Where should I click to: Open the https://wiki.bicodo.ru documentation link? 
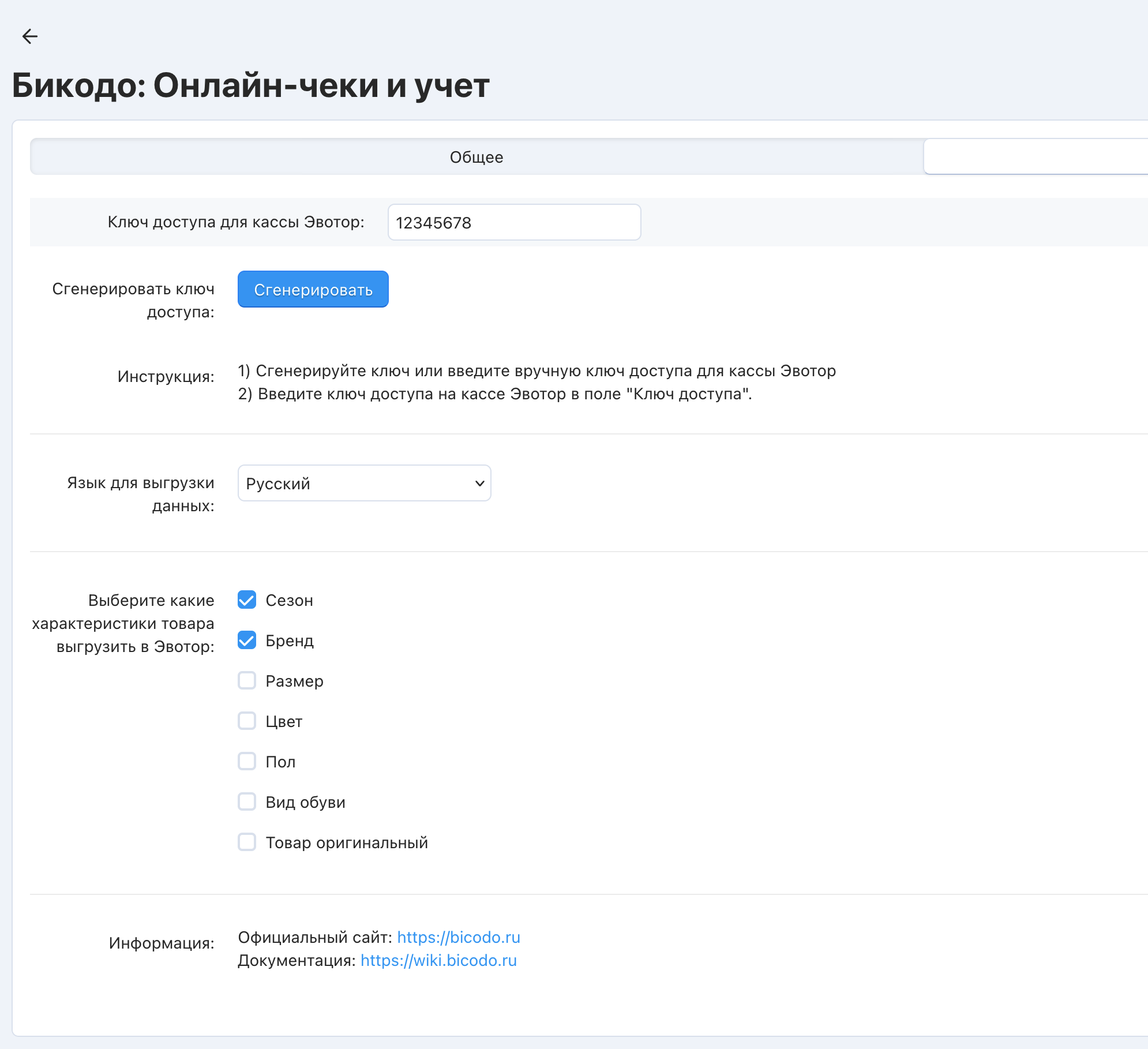(x=438, y=960)
